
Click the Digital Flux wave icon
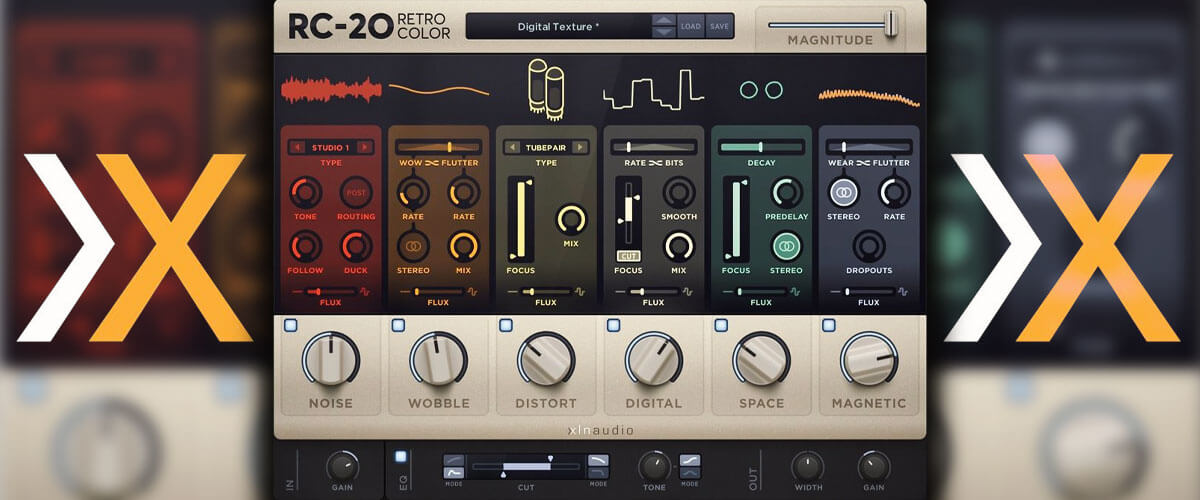click(x=687, y=291)
